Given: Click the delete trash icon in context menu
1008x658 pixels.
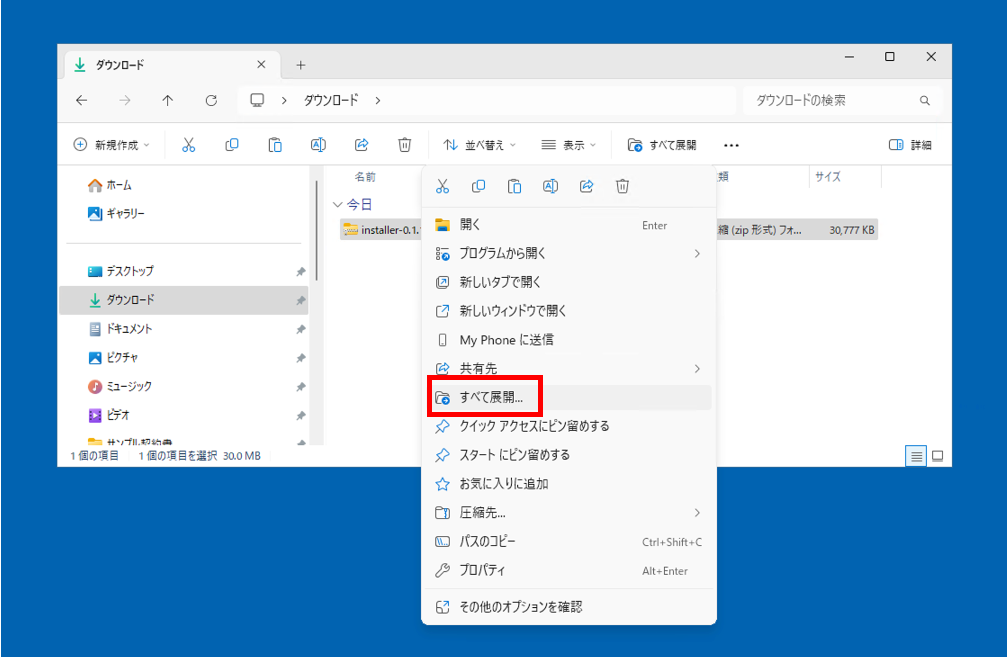Looking at the screenshot, I should click(x=622, y=186).
